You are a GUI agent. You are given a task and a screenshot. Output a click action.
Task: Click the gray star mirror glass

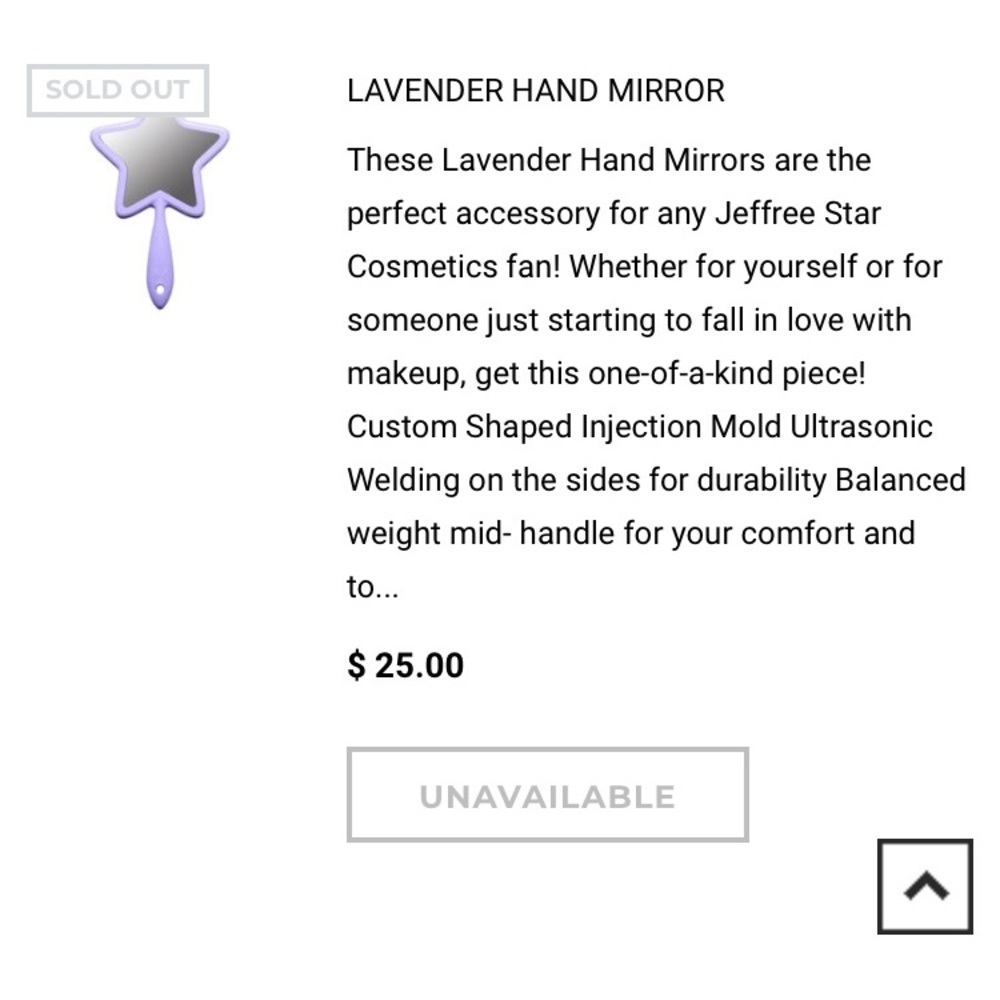(159, 165)
